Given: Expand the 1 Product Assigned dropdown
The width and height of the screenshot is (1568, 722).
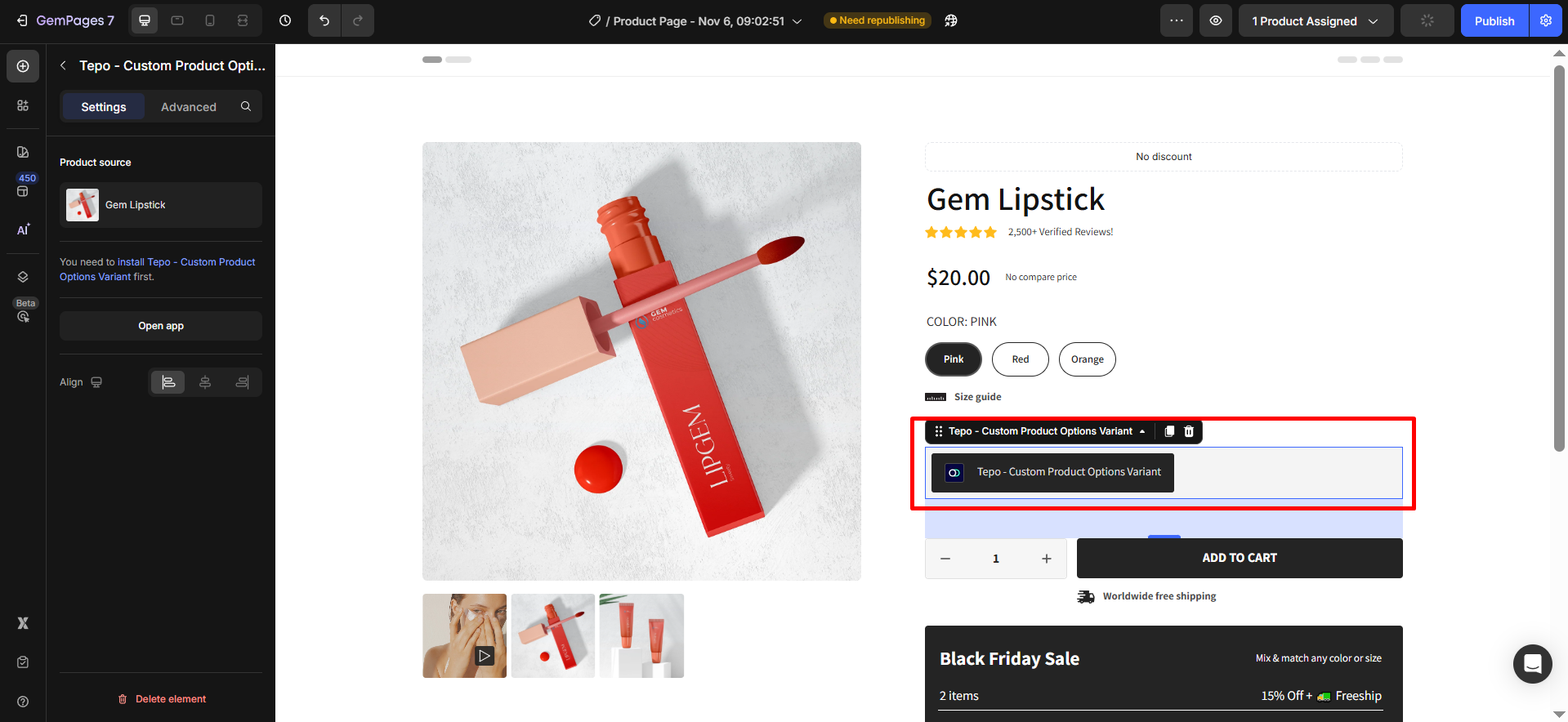Looking at the screenshot, I should click(x=1316, y=21).
